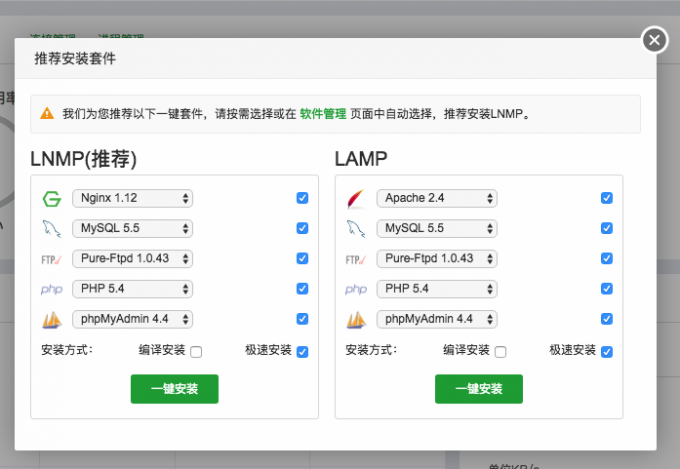Toggle 极速安装 checkbox in LAMP
This screenshot has width=680, height=469.
click(607, 351)
